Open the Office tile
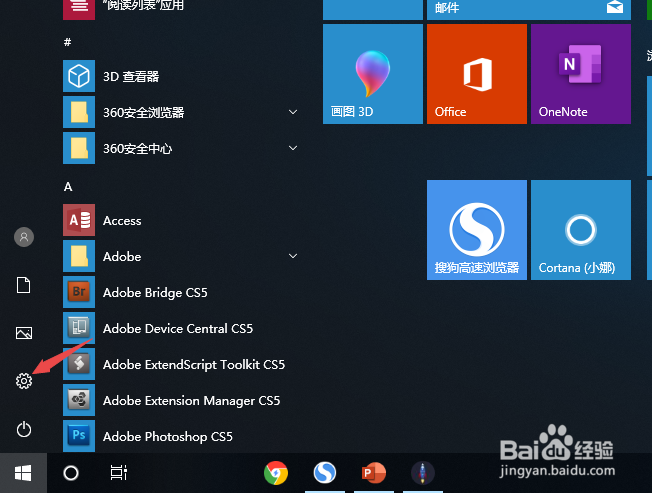 coord(477,74)
